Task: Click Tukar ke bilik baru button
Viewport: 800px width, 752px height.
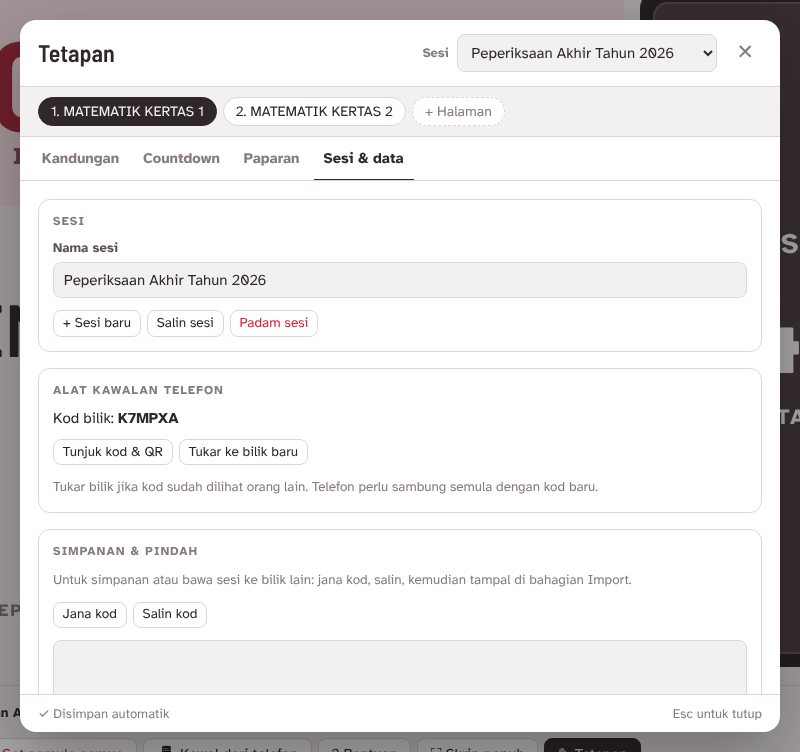Action: (x=243, y=452)
